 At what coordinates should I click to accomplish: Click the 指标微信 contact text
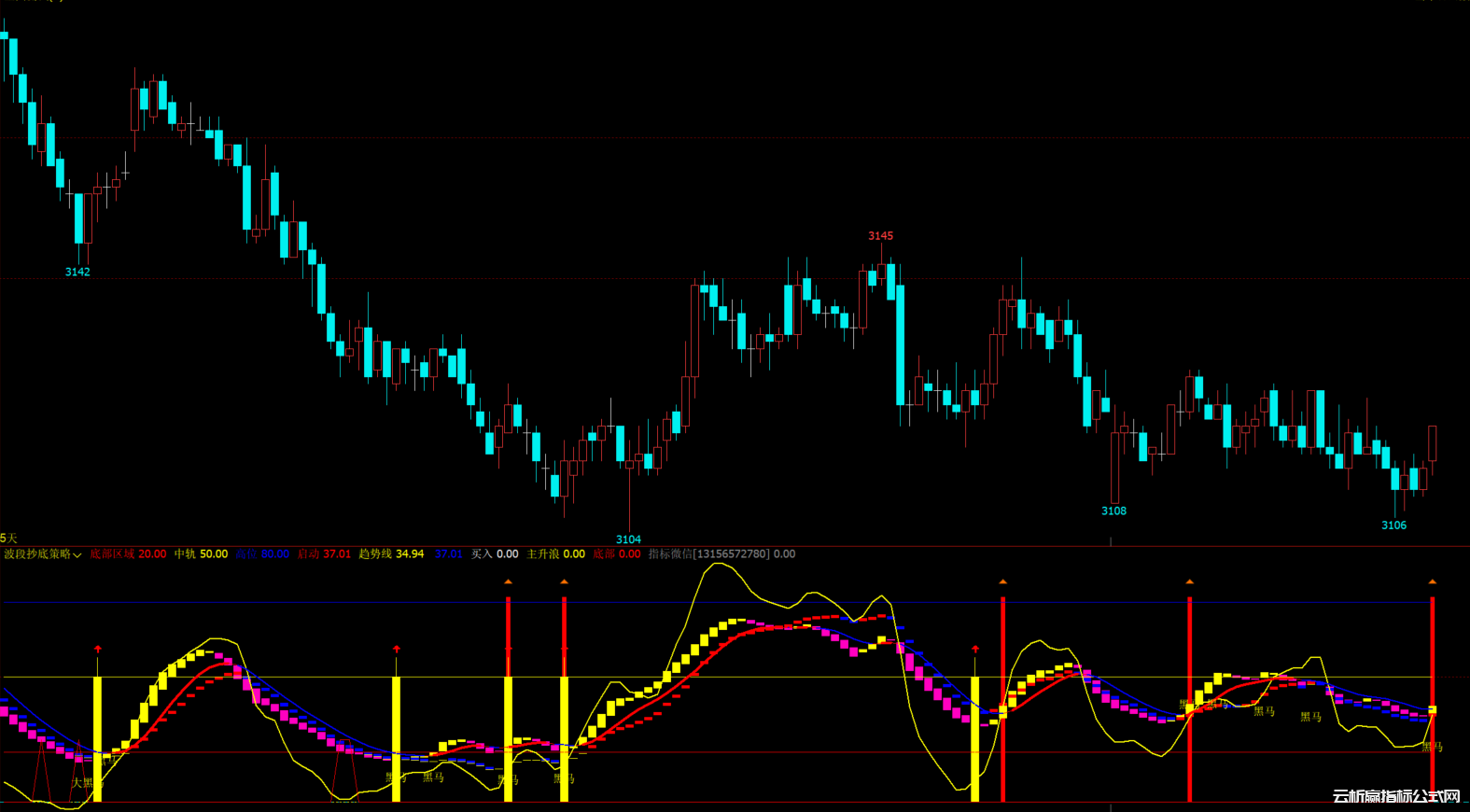721,554
